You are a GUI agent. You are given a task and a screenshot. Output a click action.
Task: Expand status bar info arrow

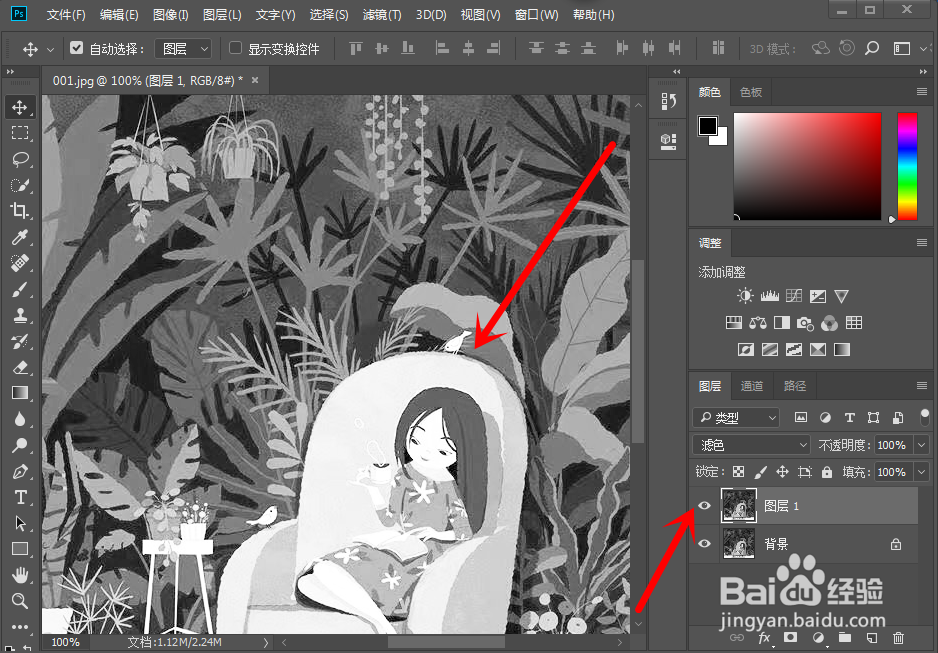pos(266,643)
